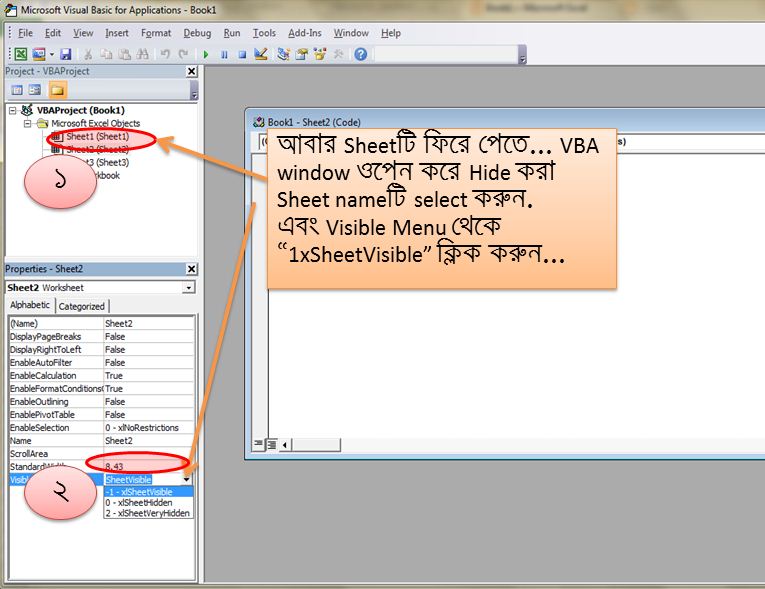Open Sheet2 Worksheet object dropdown
This screenshot has width=765, height=589.
(x=189, y=288)
